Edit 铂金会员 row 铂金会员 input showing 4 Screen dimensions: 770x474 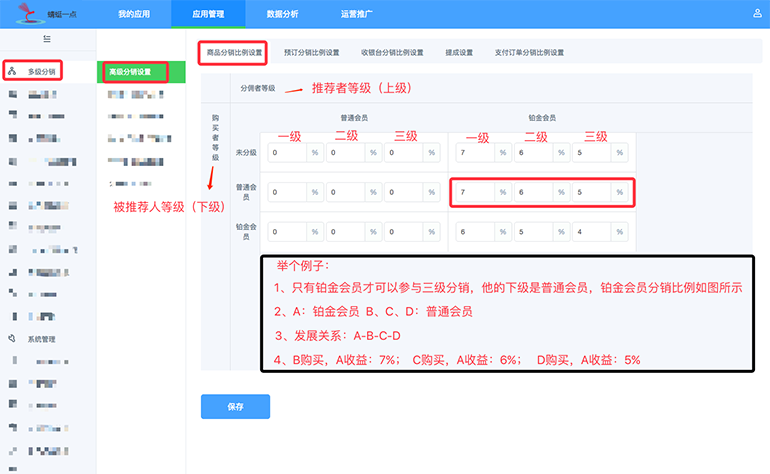592,232
